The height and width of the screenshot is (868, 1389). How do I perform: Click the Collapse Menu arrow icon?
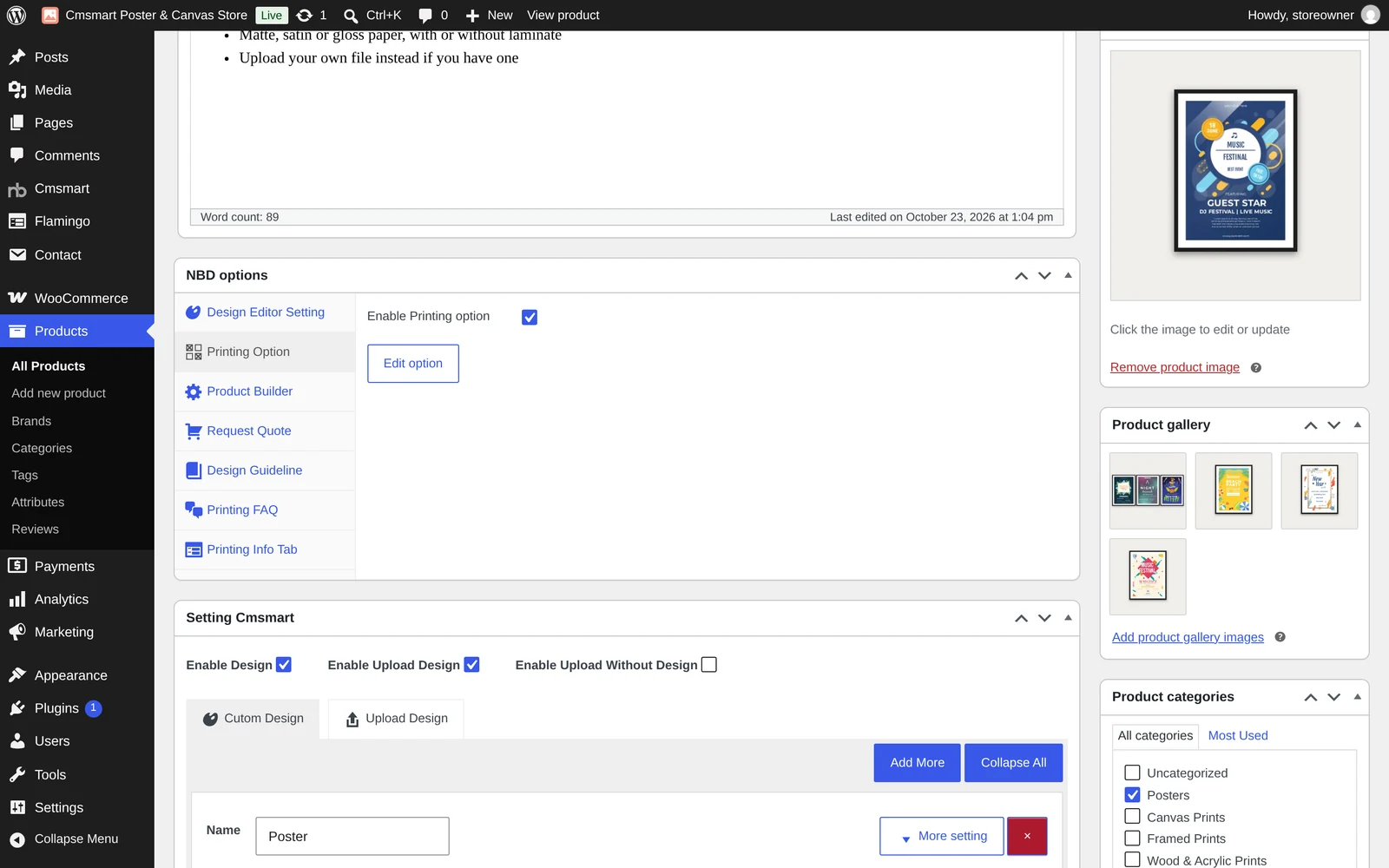click(x=17, y=839)
